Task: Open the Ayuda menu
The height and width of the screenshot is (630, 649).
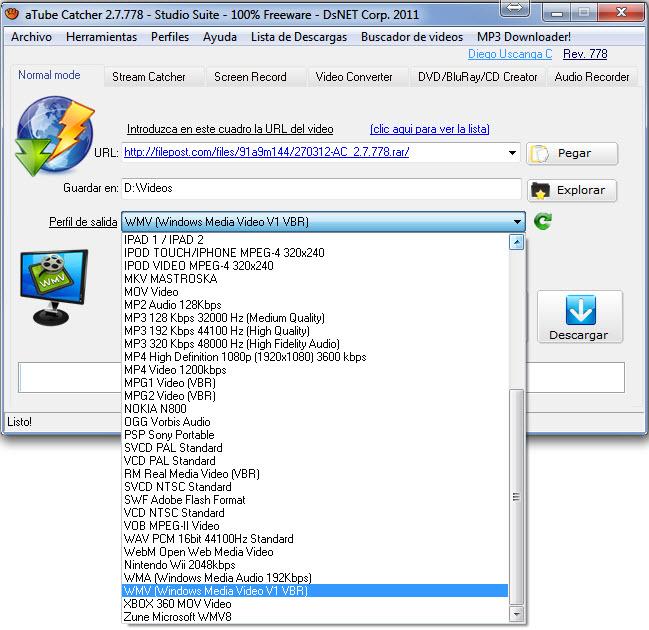Action: (220, 37)
